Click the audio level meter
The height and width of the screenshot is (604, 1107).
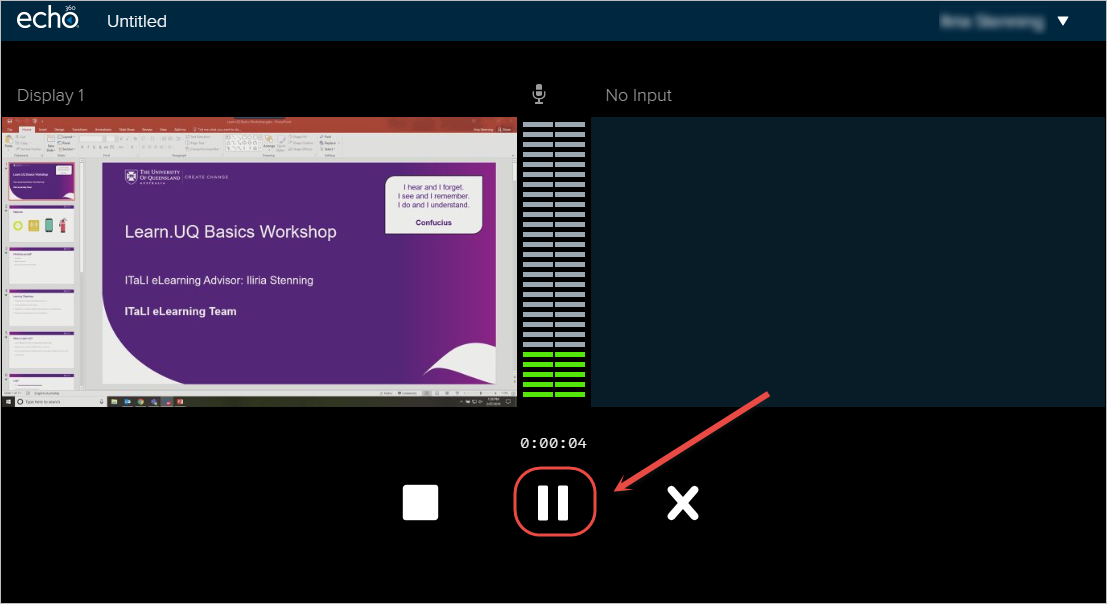[x=554, y=260]
